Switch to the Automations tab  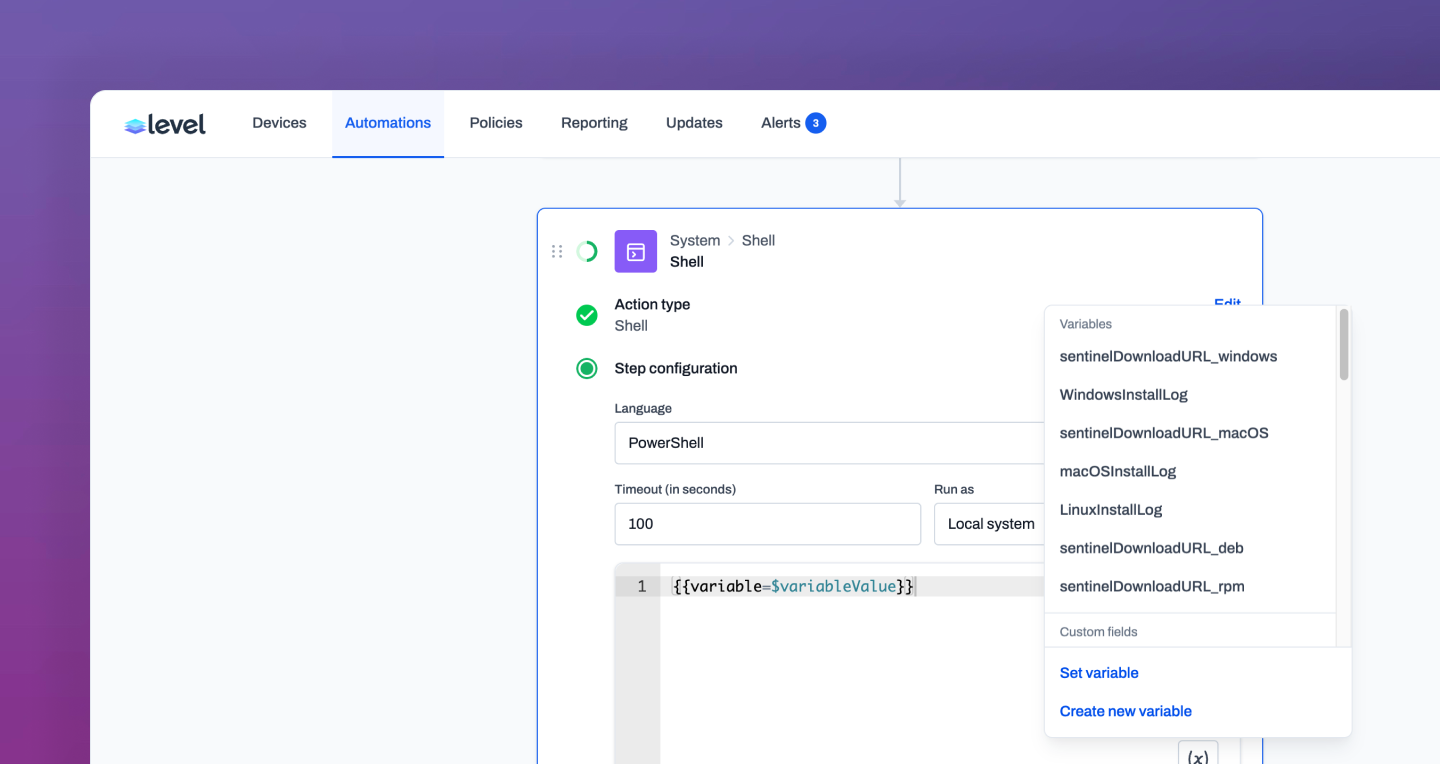[x=388, y=123]
